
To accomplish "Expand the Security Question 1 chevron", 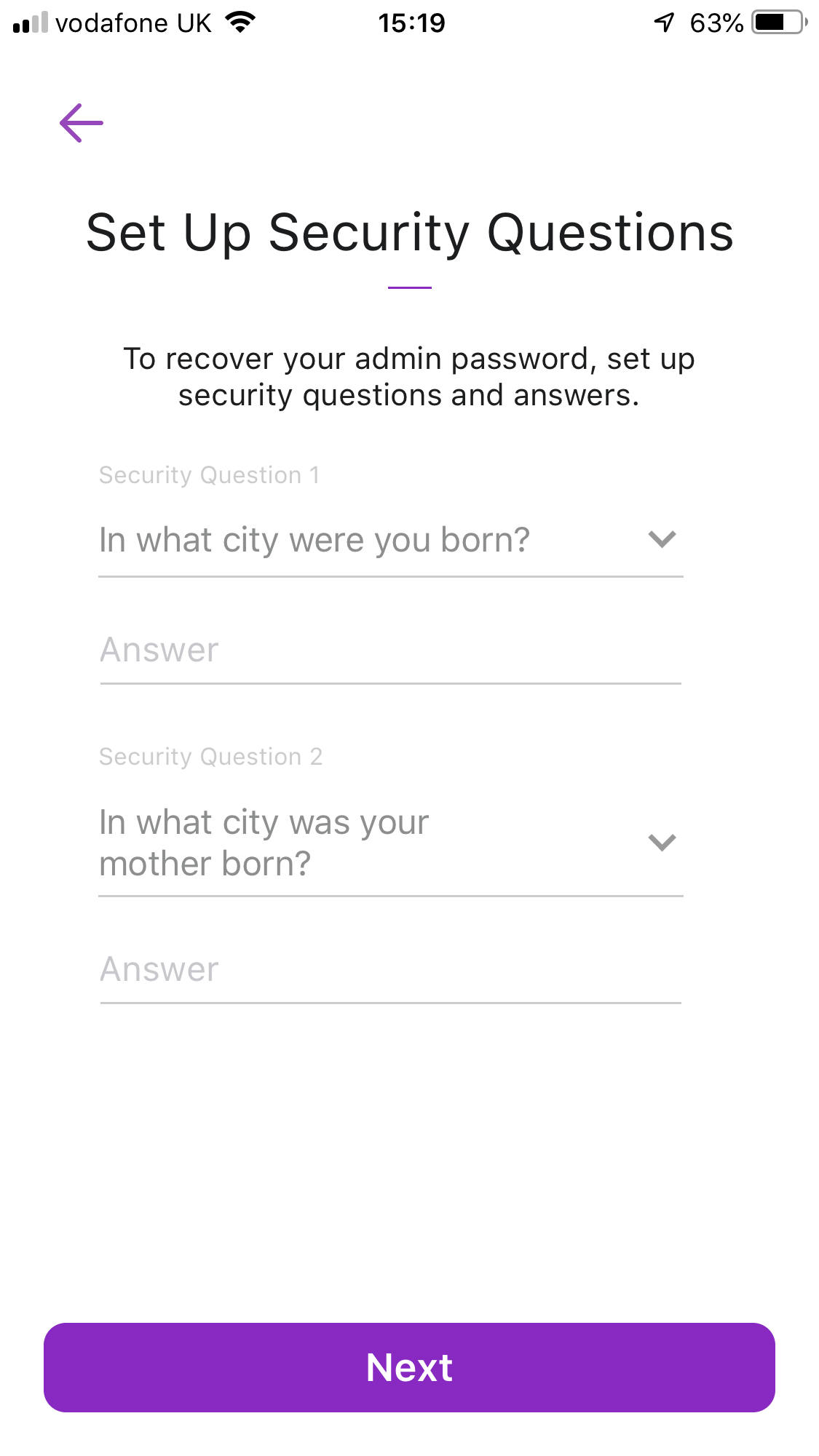I will (662, 539).
